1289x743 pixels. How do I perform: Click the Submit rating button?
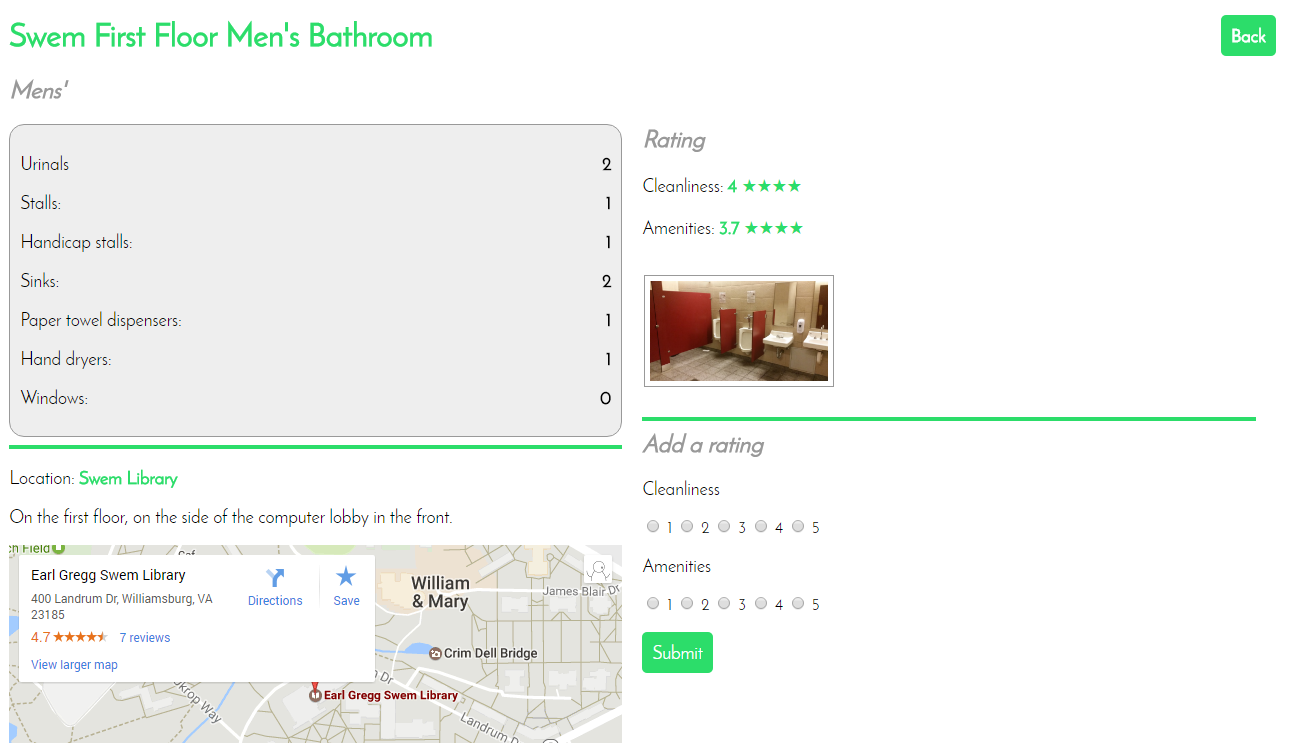pyautogui.click(x=677, y=652)
